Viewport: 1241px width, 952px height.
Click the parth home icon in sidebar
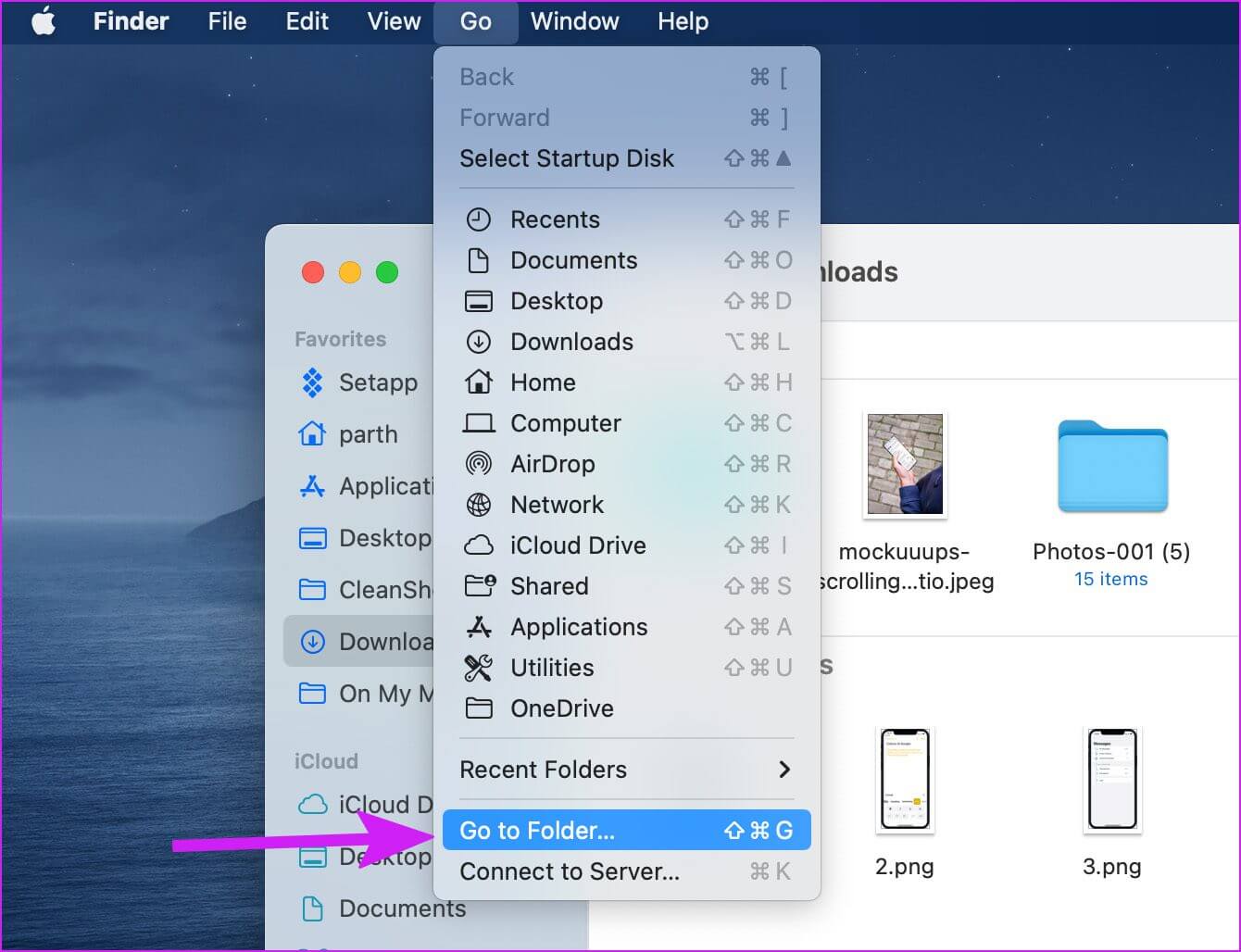(x=313, y=433)
